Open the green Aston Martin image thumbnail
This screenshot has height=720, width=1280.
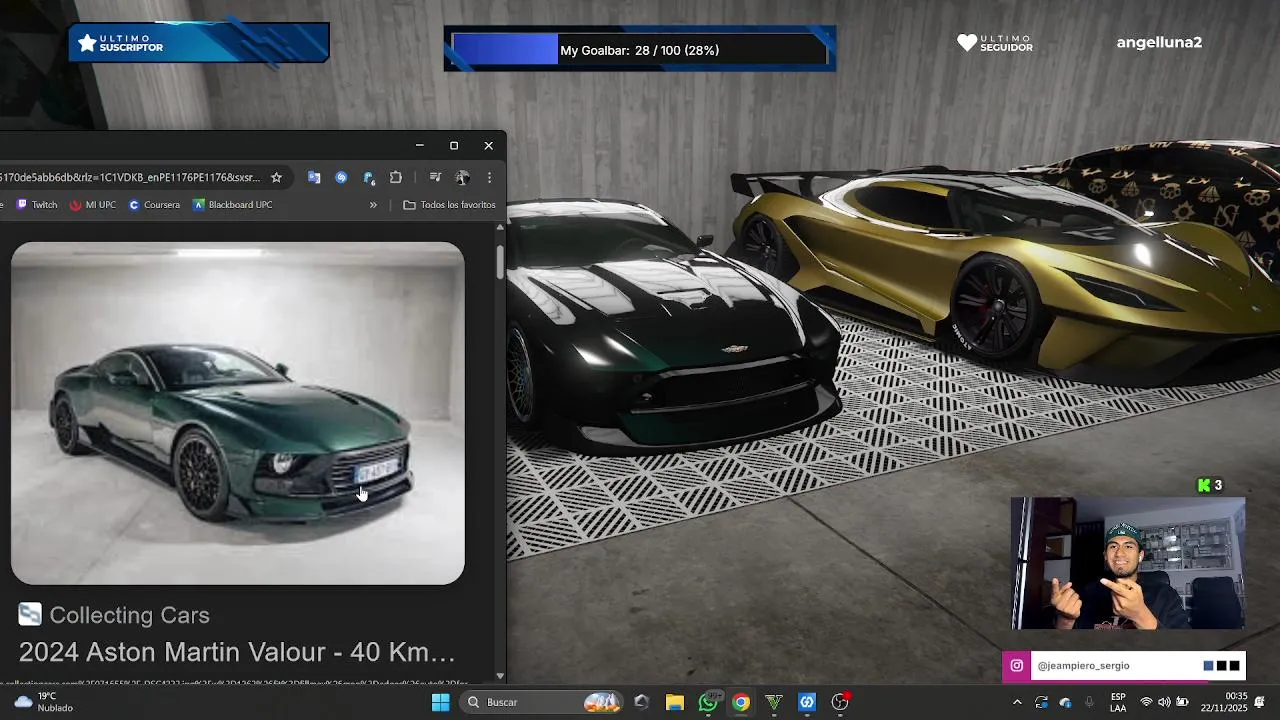(x=238, y=413)
